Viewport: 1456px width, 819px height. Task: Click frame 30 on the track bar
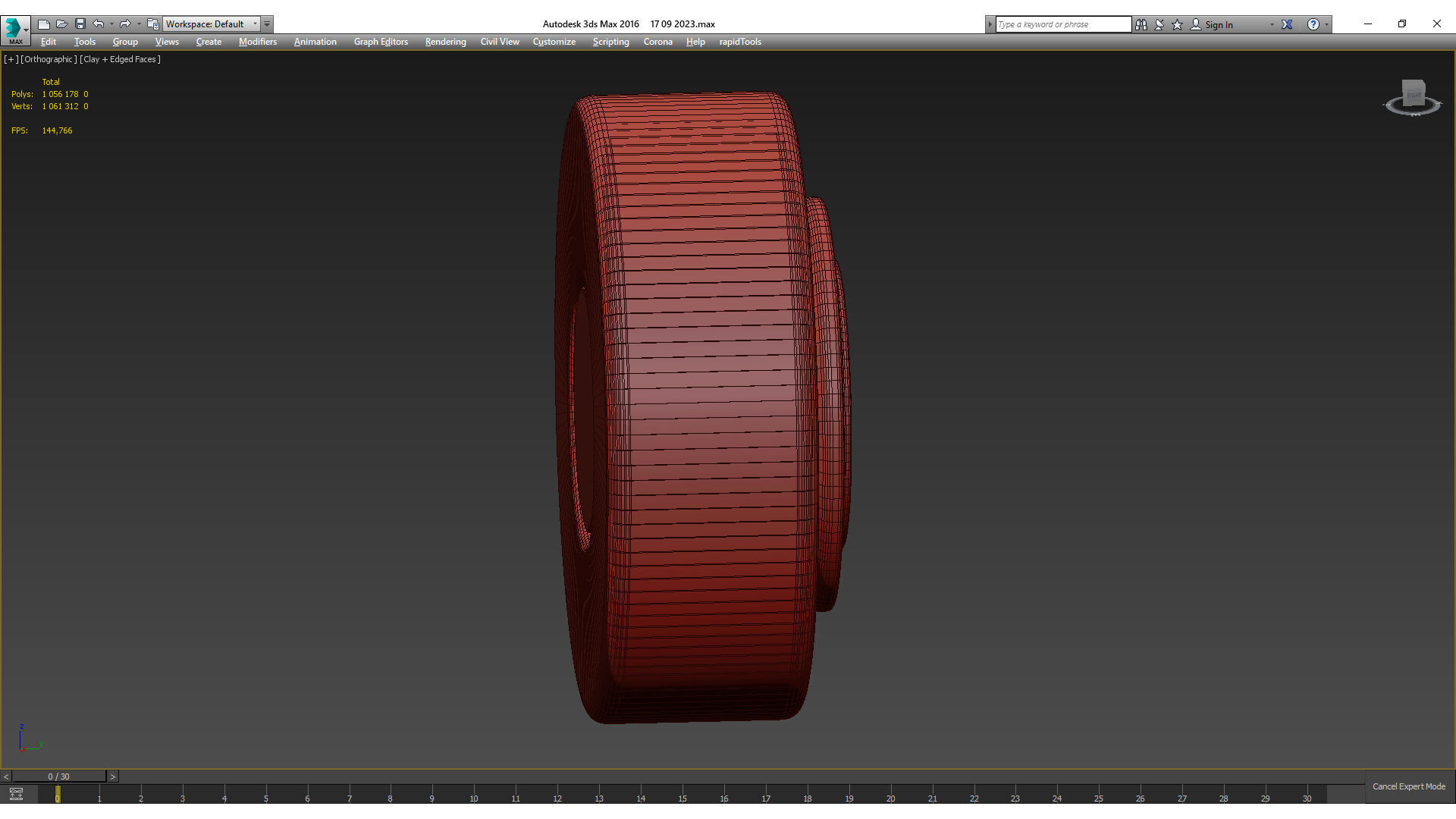[1307, 799]
